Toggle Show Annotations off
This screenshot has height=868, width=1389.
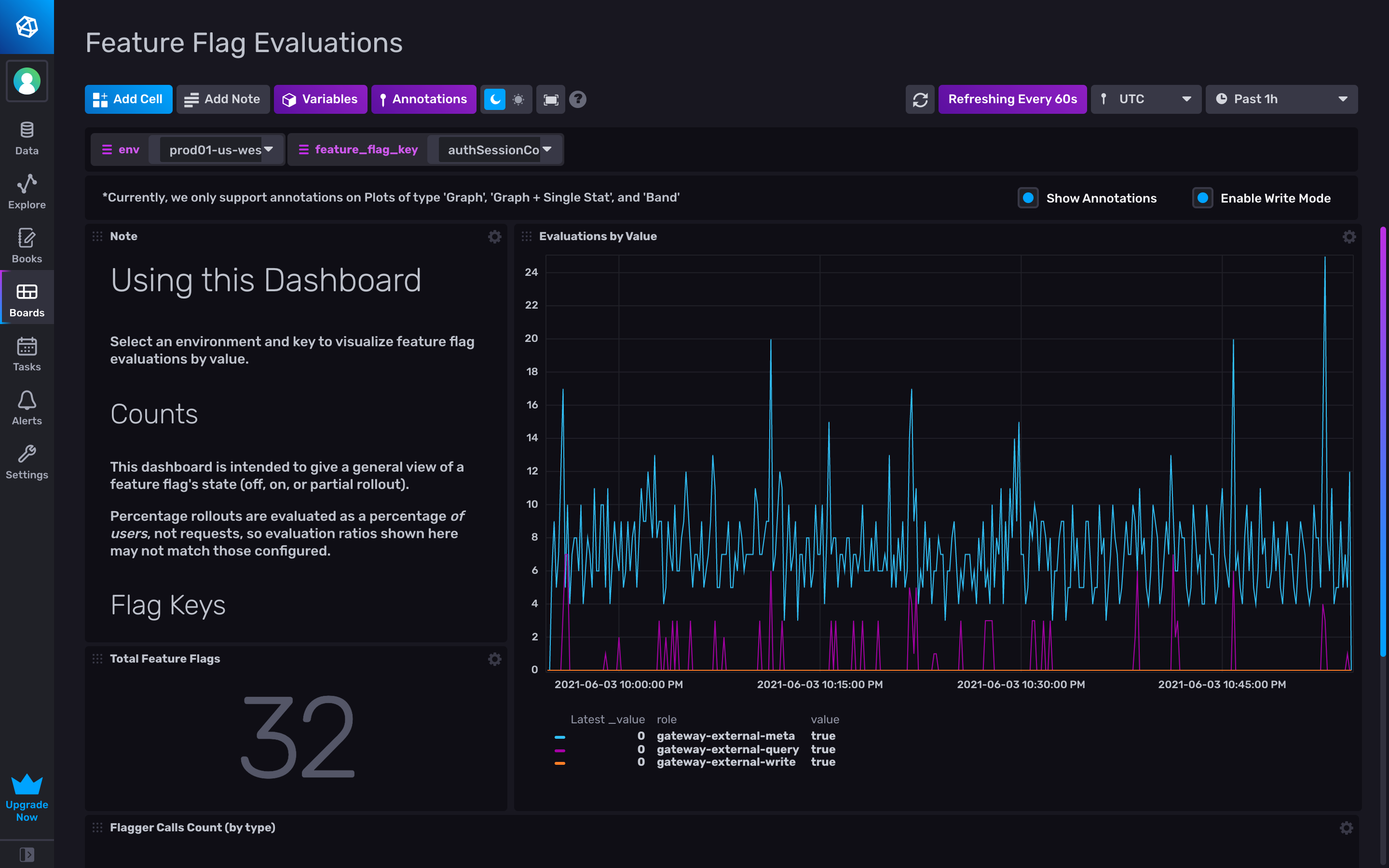[1027, 198]
